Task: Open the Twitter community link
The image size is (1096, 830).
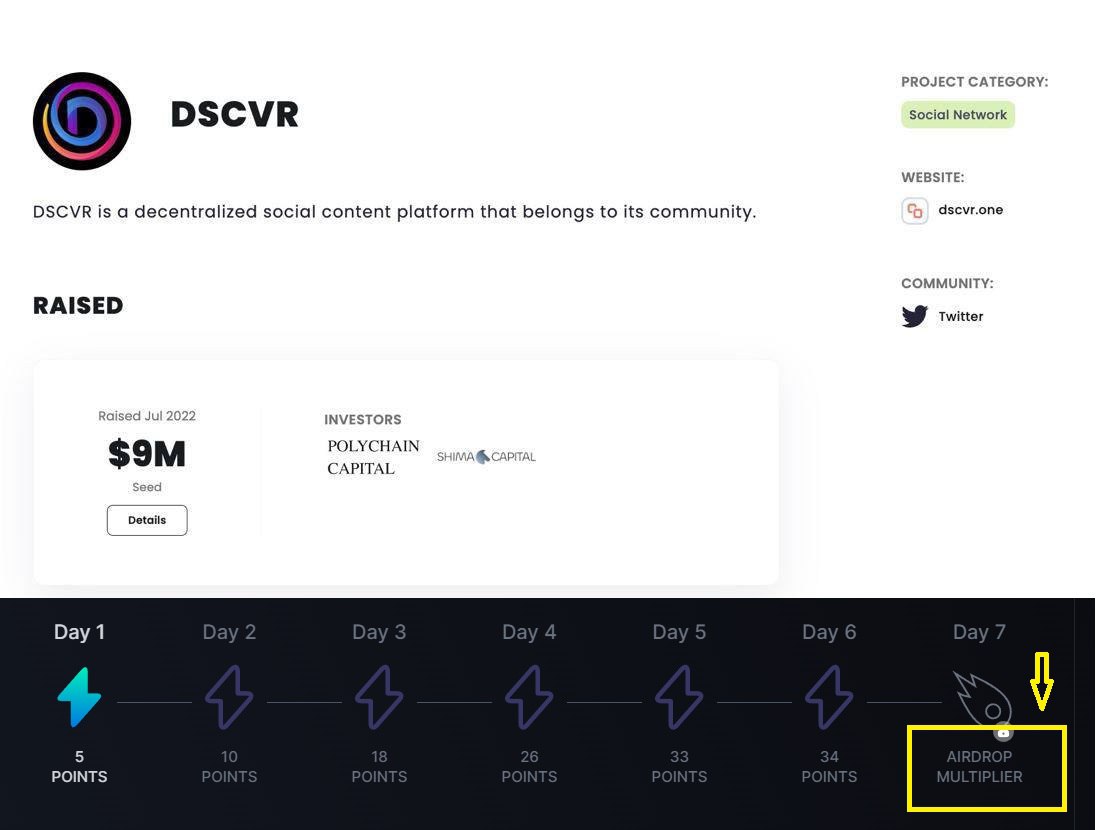Action: coord(960,316)
